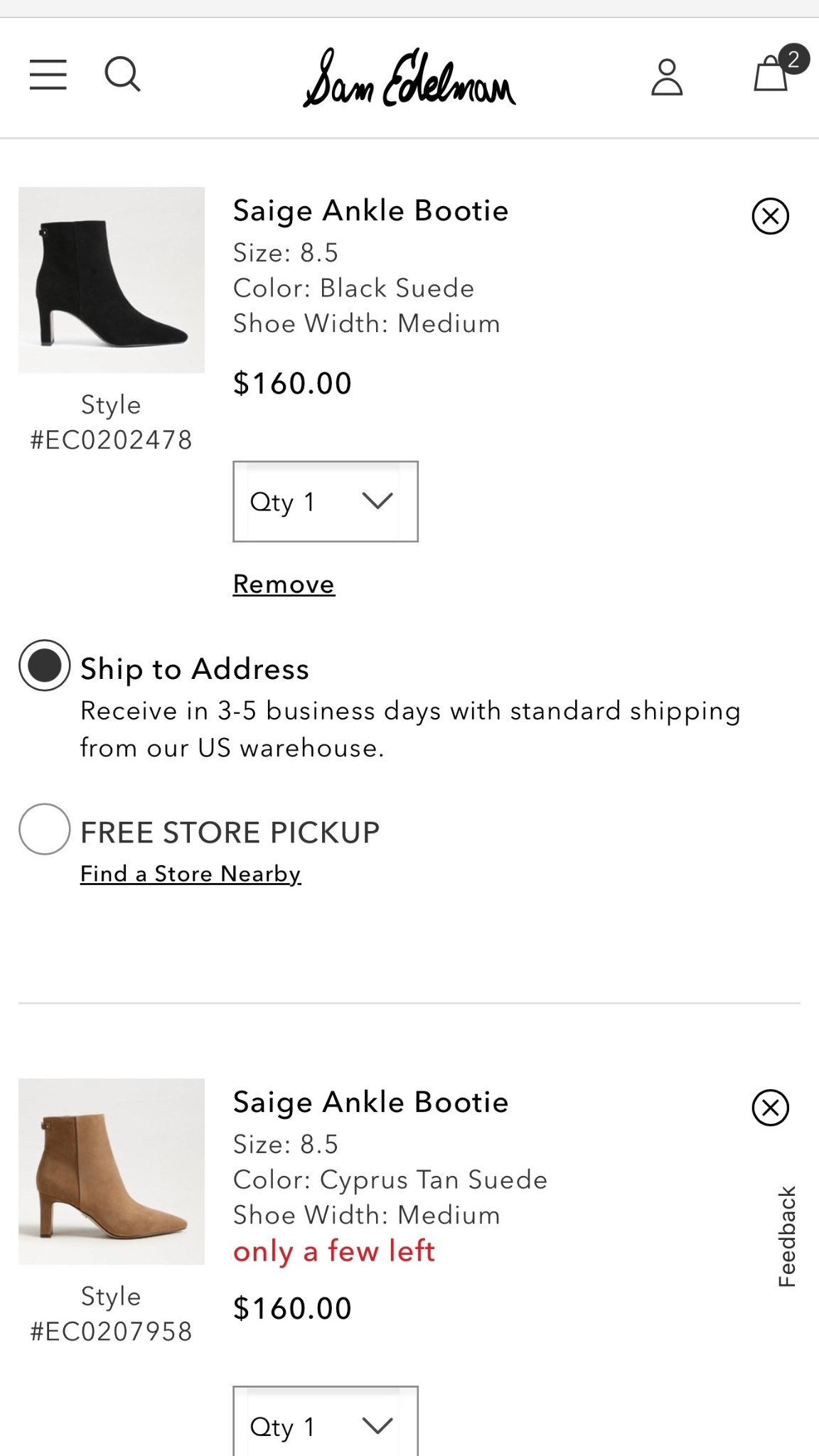Go to Sam Edelman logo homepage
This screenshot has height=1456, width=819.
[x=409, y=78]
